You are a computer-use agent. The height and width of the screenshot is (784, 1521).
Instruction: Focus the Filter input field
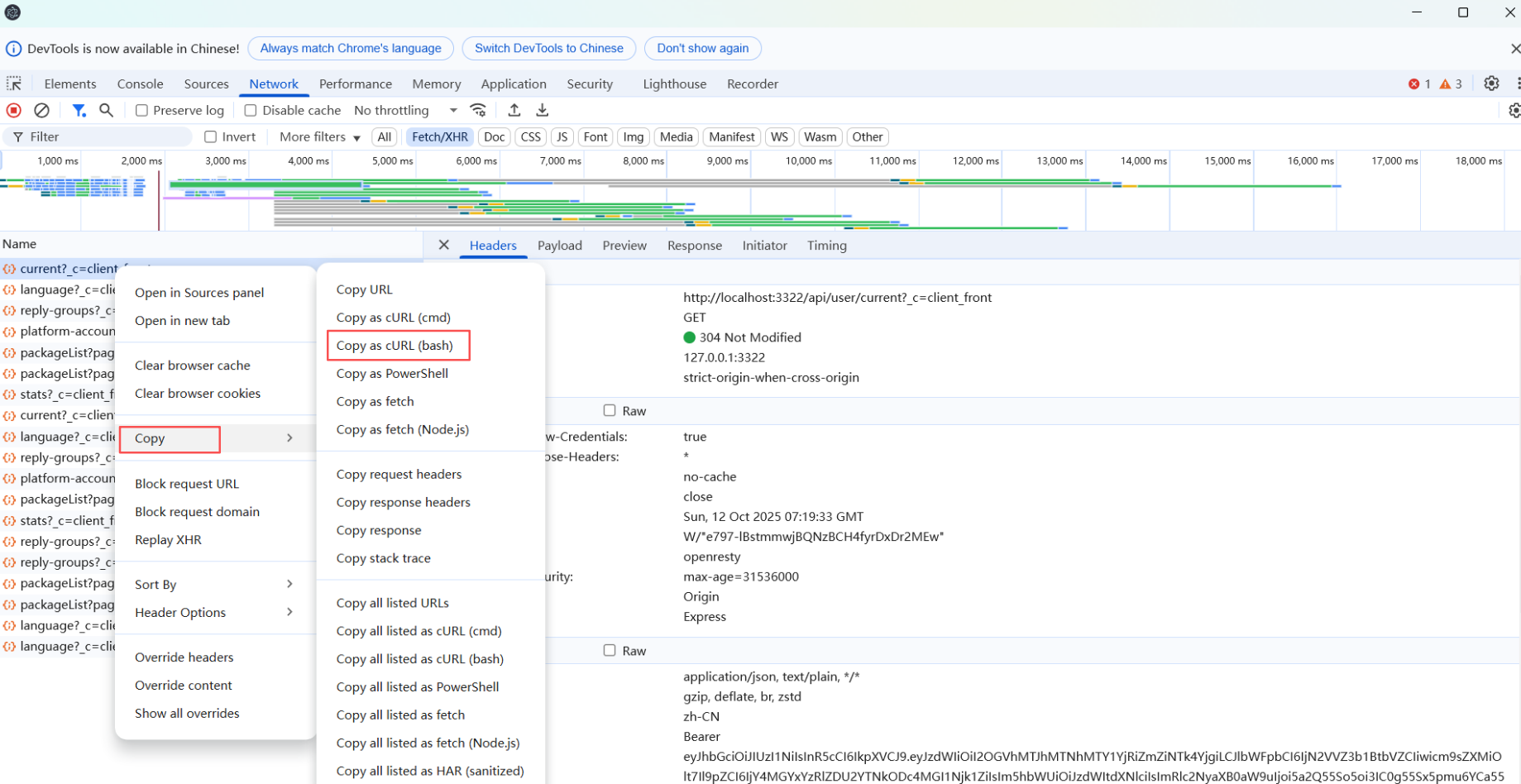[99, 136]
